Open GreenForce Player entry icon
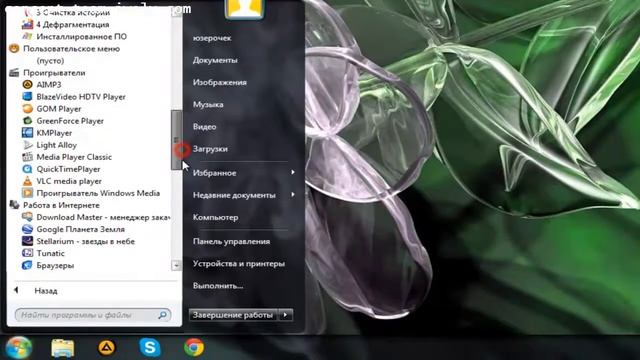Screen dimensions: 640x360 coord(27,121)
